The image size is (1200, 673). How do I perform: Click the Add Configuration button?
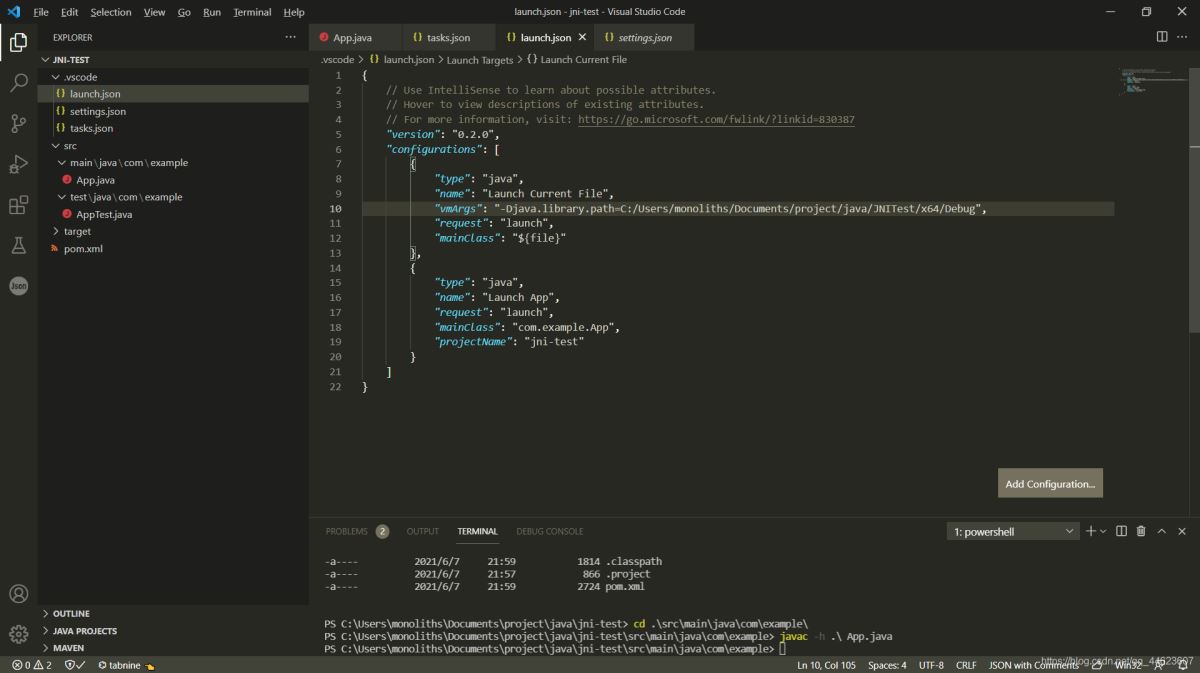click(x=1050, y=483)
